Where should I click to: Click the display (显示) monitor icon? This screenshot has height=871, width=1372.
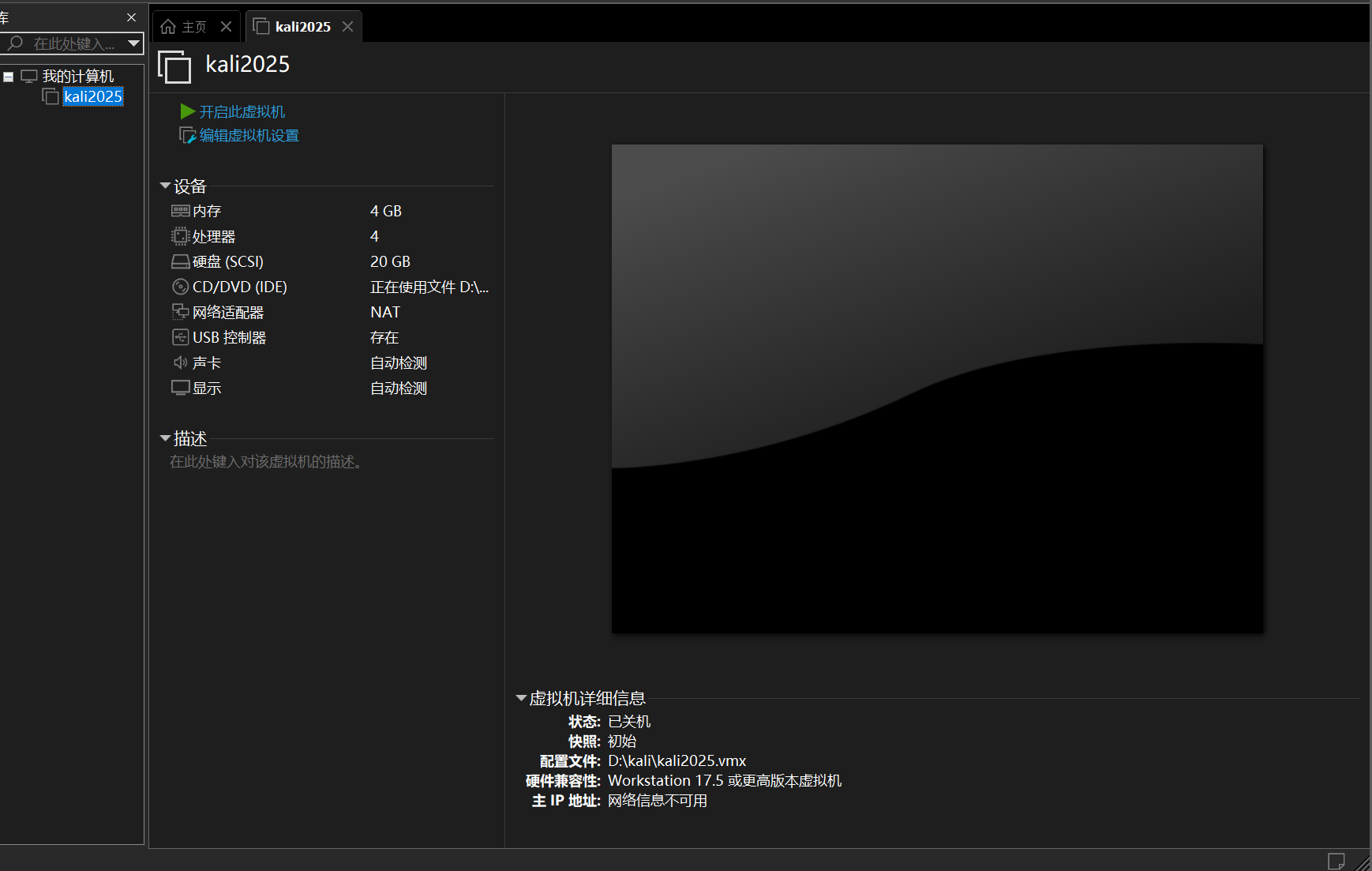(x=181, y=388)
